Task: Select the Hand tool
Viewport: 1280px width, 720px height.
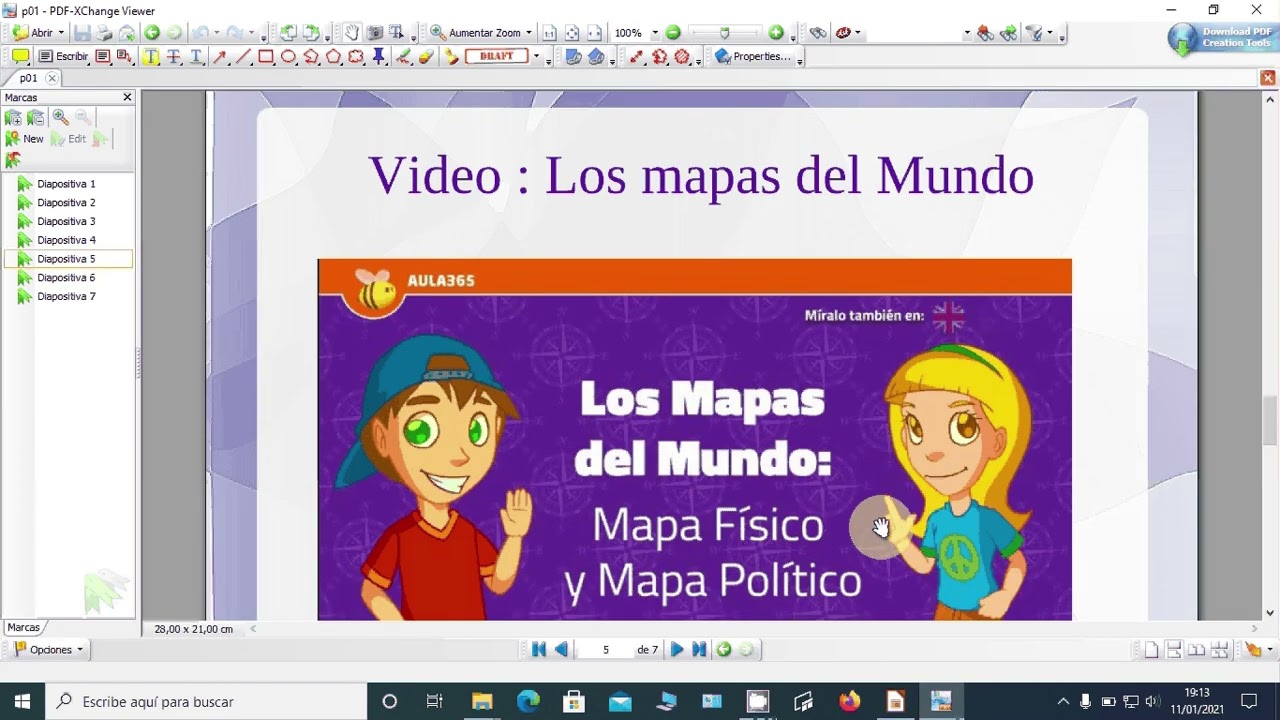Action: tap(352, 33)
